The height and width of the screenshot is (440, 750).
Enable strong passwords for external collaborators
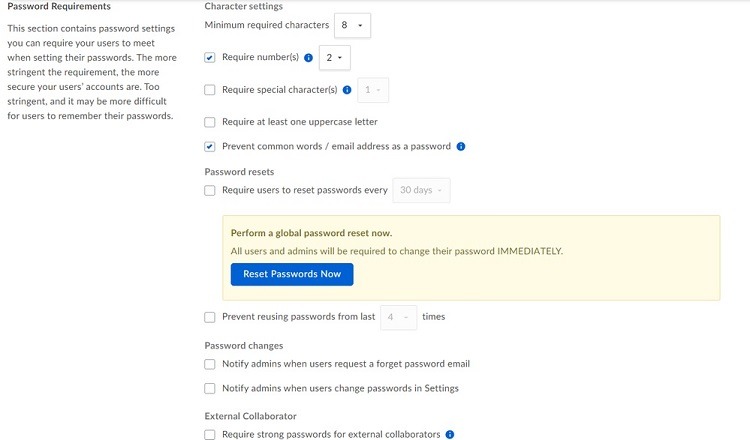(x=210, y=434)
